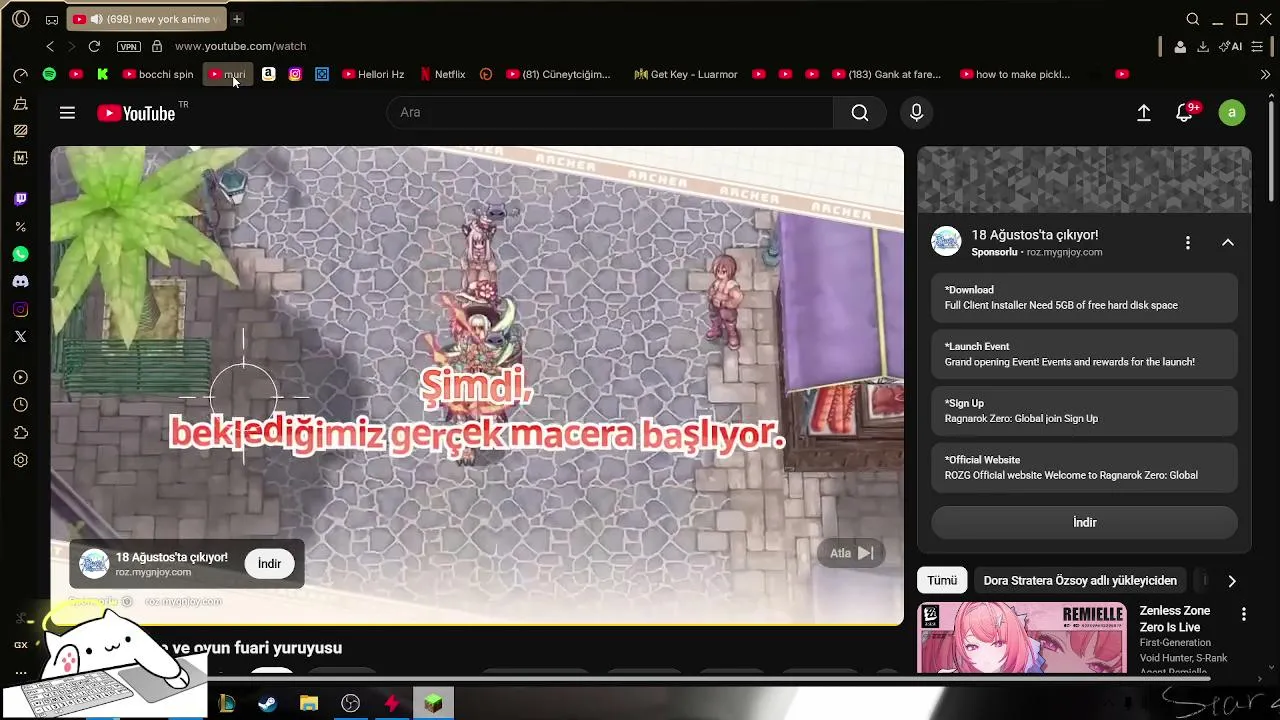The height and width of the screenshot is (720, 1280).
Task: Show more filter chips with right arrow
Action: pyautogui.click(x=1231, y=580)
